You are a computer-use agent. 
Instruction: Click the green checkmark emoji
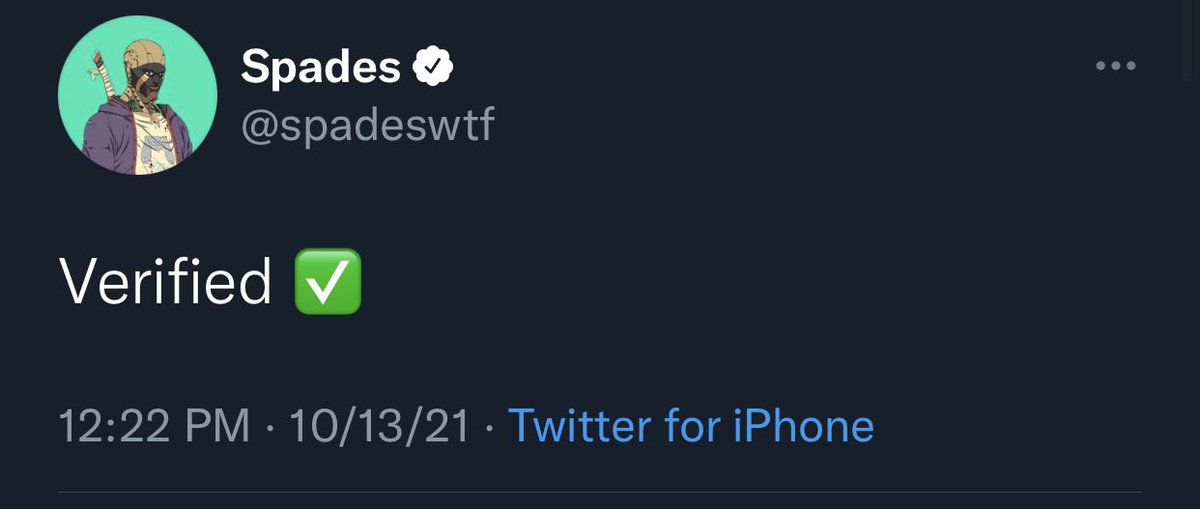328,282
